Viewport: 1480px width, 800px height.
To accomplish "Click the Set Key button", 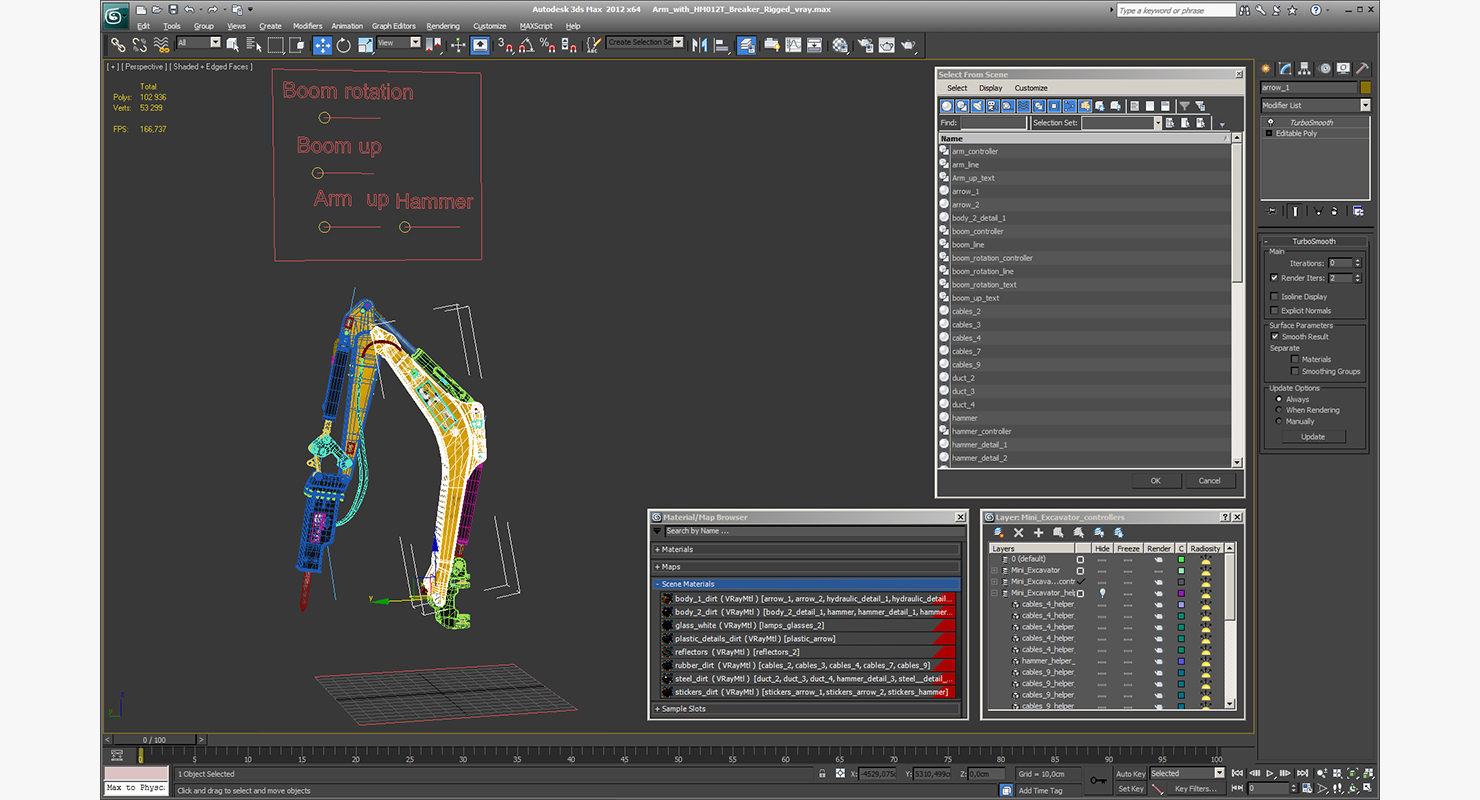I will pyautogui.click(x=1130, y=788).
